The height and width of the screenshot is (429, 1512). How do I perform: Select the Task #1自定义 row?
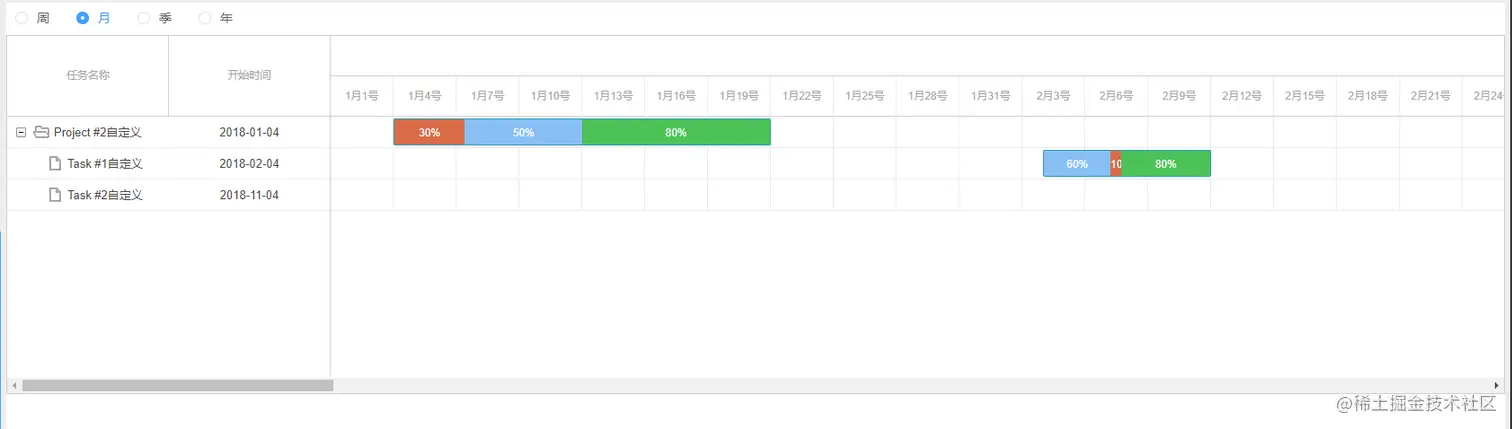click(x=168, y=164)
